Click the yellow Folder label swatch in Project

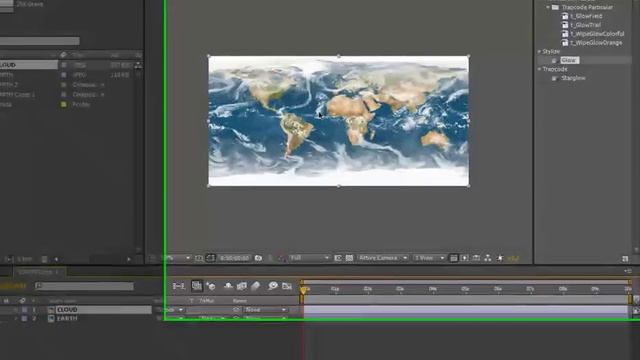coord(63,104)
